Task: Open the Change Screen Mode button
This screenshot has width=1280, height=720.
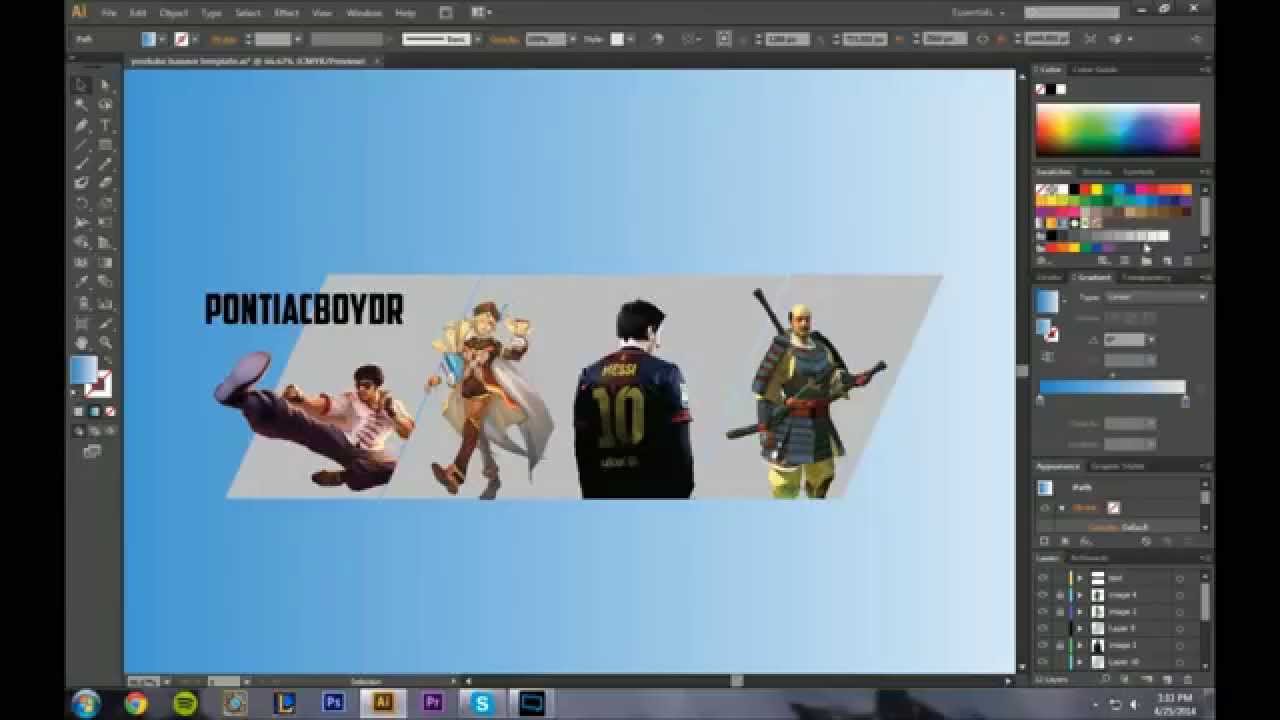Action: (x=92, y=452)
